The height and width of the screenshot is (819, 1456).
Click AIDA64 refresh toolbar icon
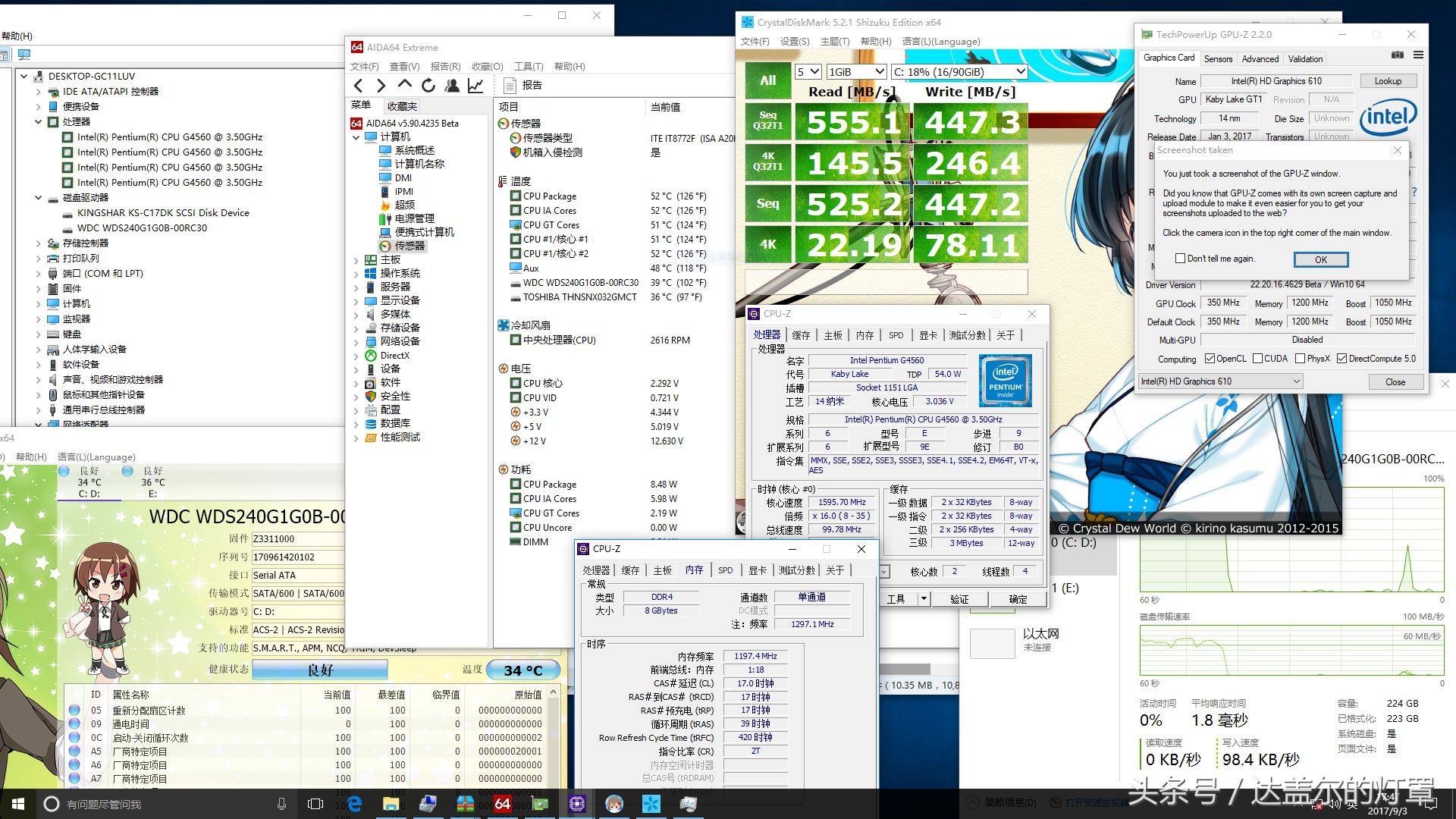(428, 86)
